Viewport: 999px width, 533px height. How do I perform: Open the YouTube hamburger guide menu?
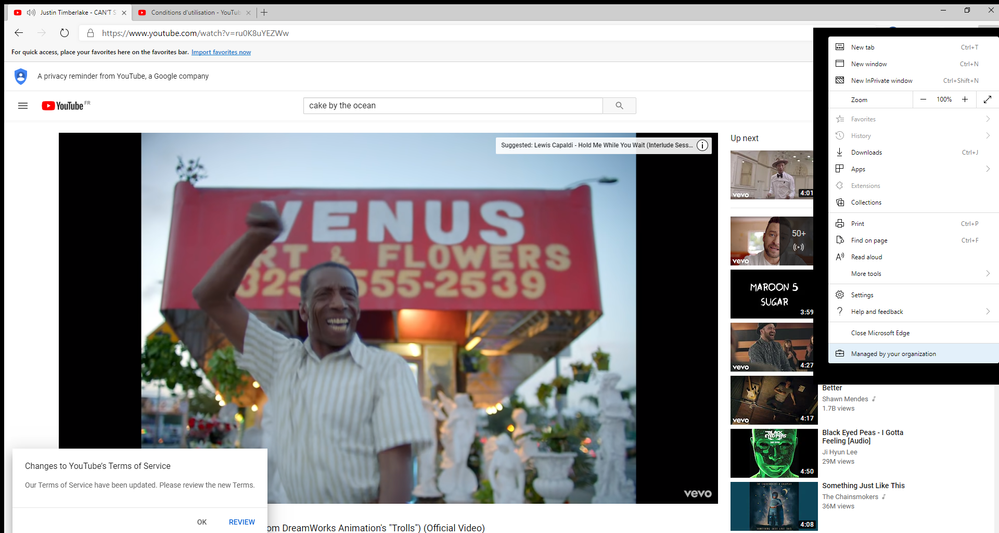click(x=23, y=106)
